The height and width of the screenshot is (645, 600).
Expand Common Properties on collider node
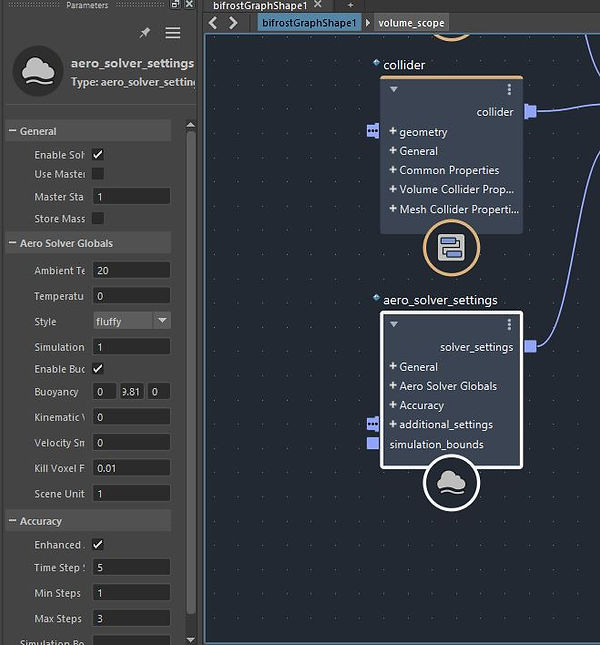tap(393, 169)
